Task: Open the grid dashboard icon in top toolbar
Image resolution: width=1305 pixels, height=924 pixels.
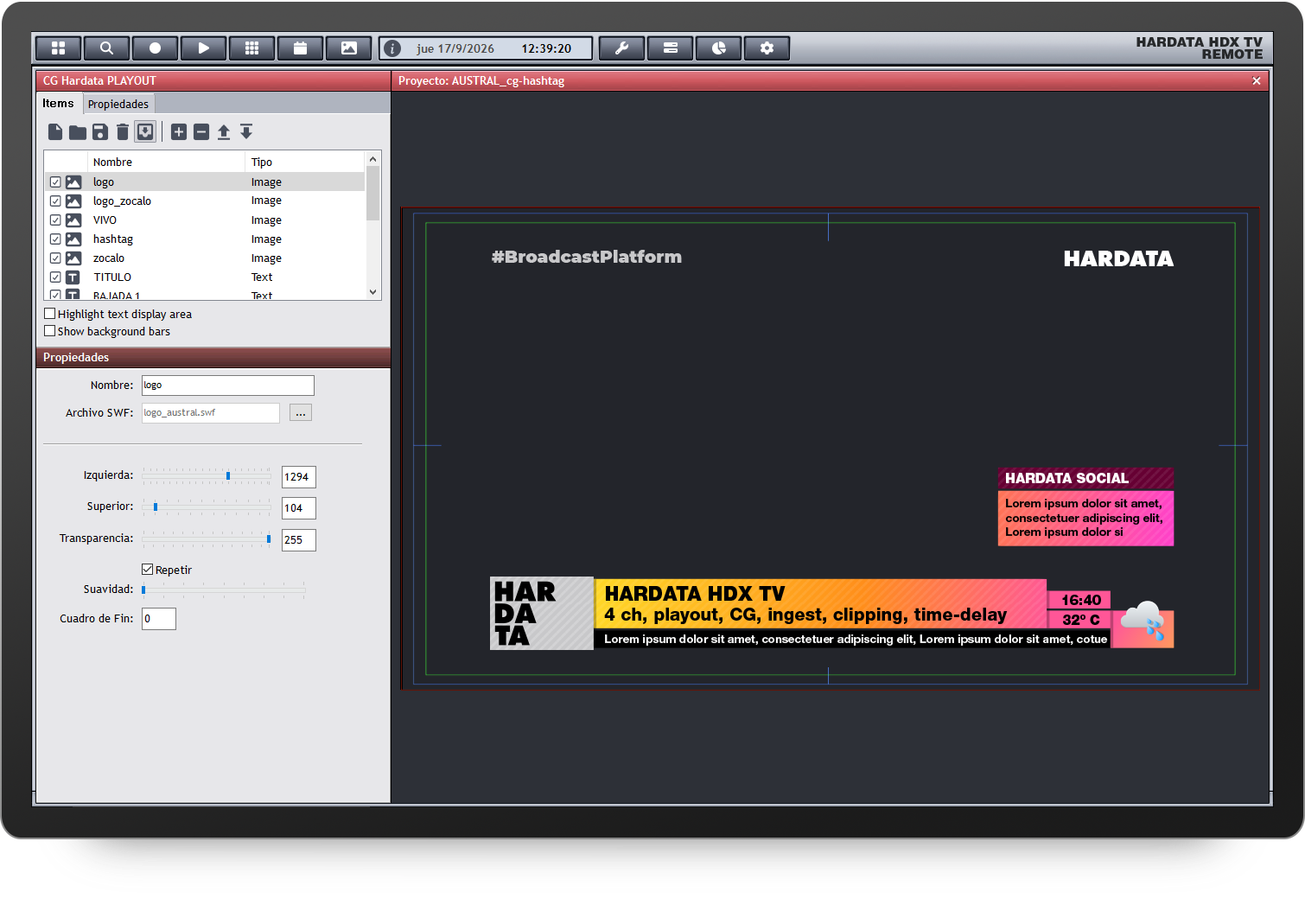Action: [58, 48]
